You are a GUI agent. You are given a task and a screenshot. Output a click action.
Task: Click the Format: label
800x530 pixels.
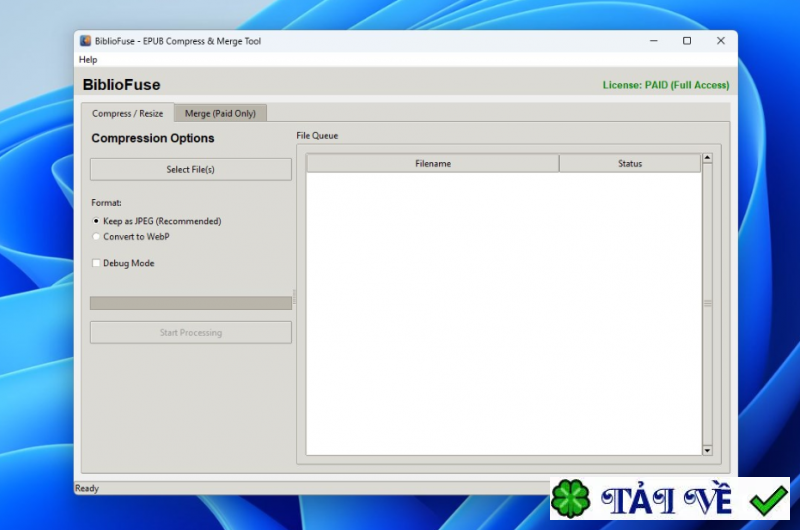click(x=106, y=203)
